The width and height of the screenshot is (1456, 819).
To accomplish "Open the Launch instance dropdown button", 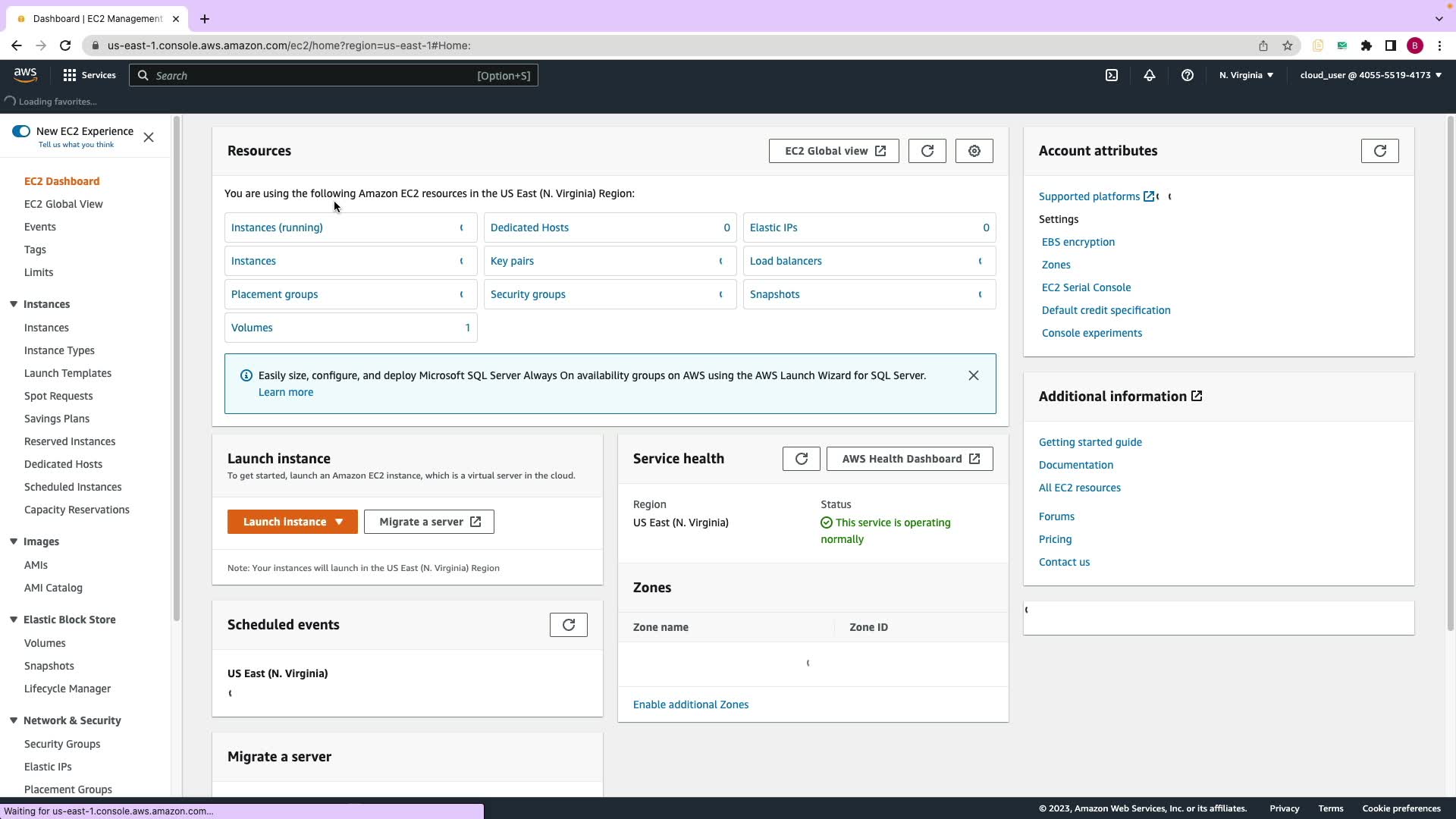I will [x=292, y=522].
